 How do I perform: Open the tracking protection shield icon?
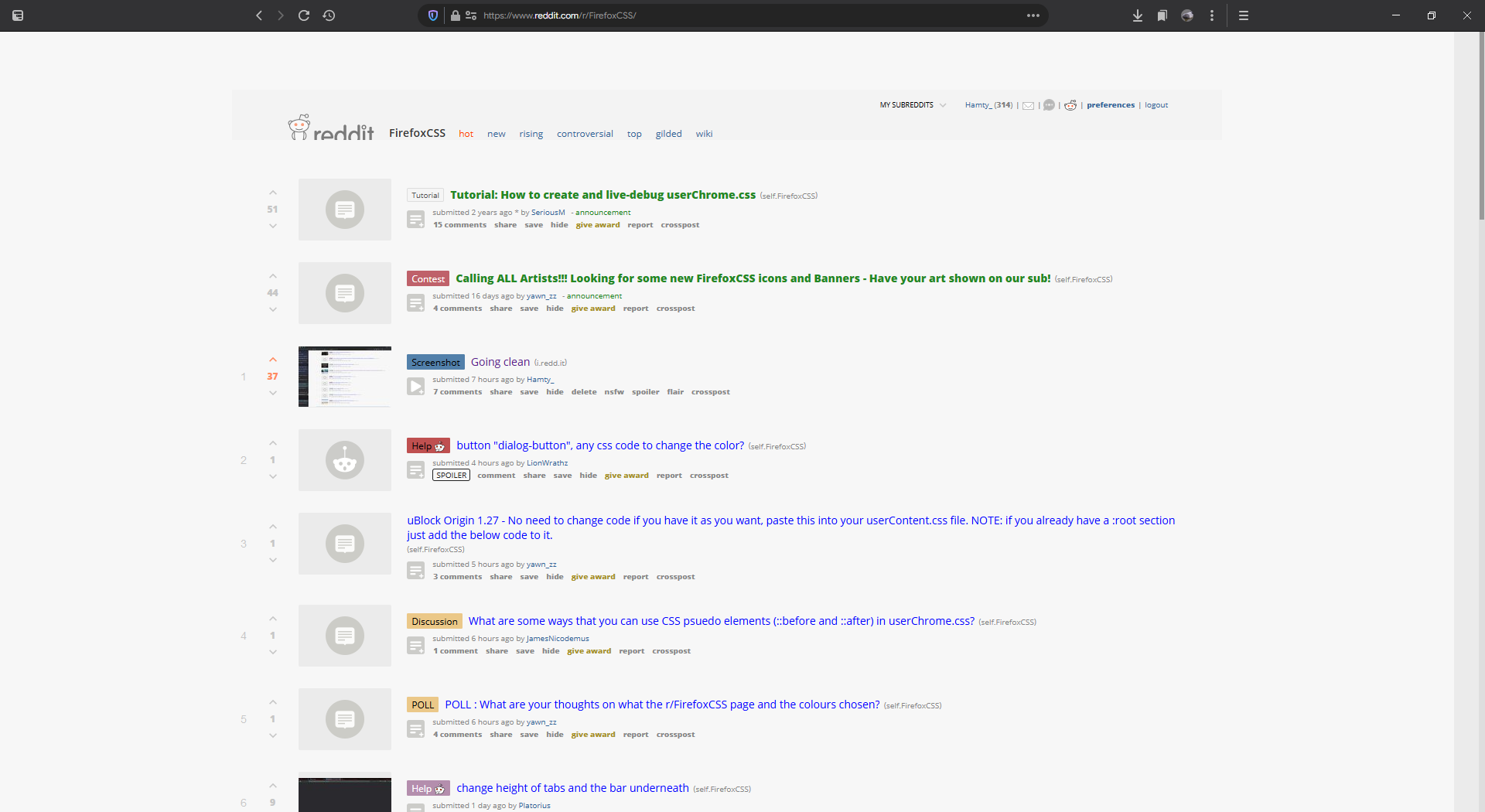(x=433, y=15)
